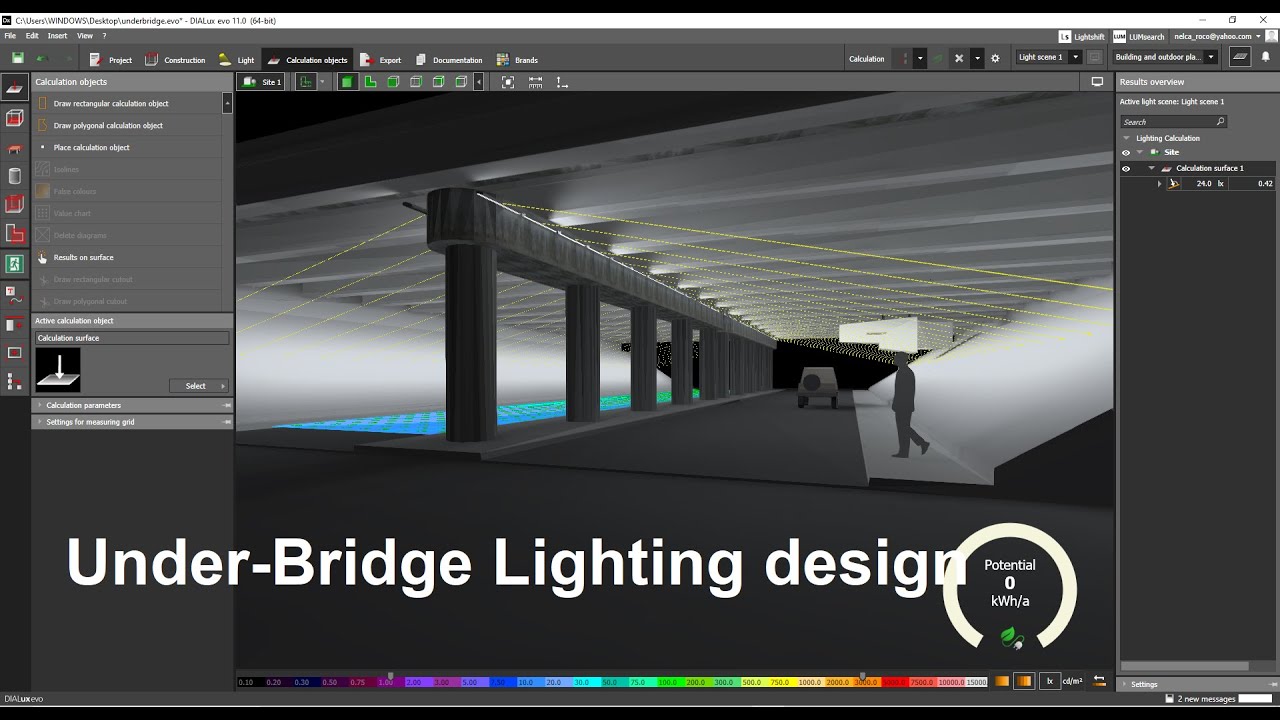The height and width of the screenshot is (720, 1280).
Task: Click Draw rectangular calculation object
Action: pos(127,103)
